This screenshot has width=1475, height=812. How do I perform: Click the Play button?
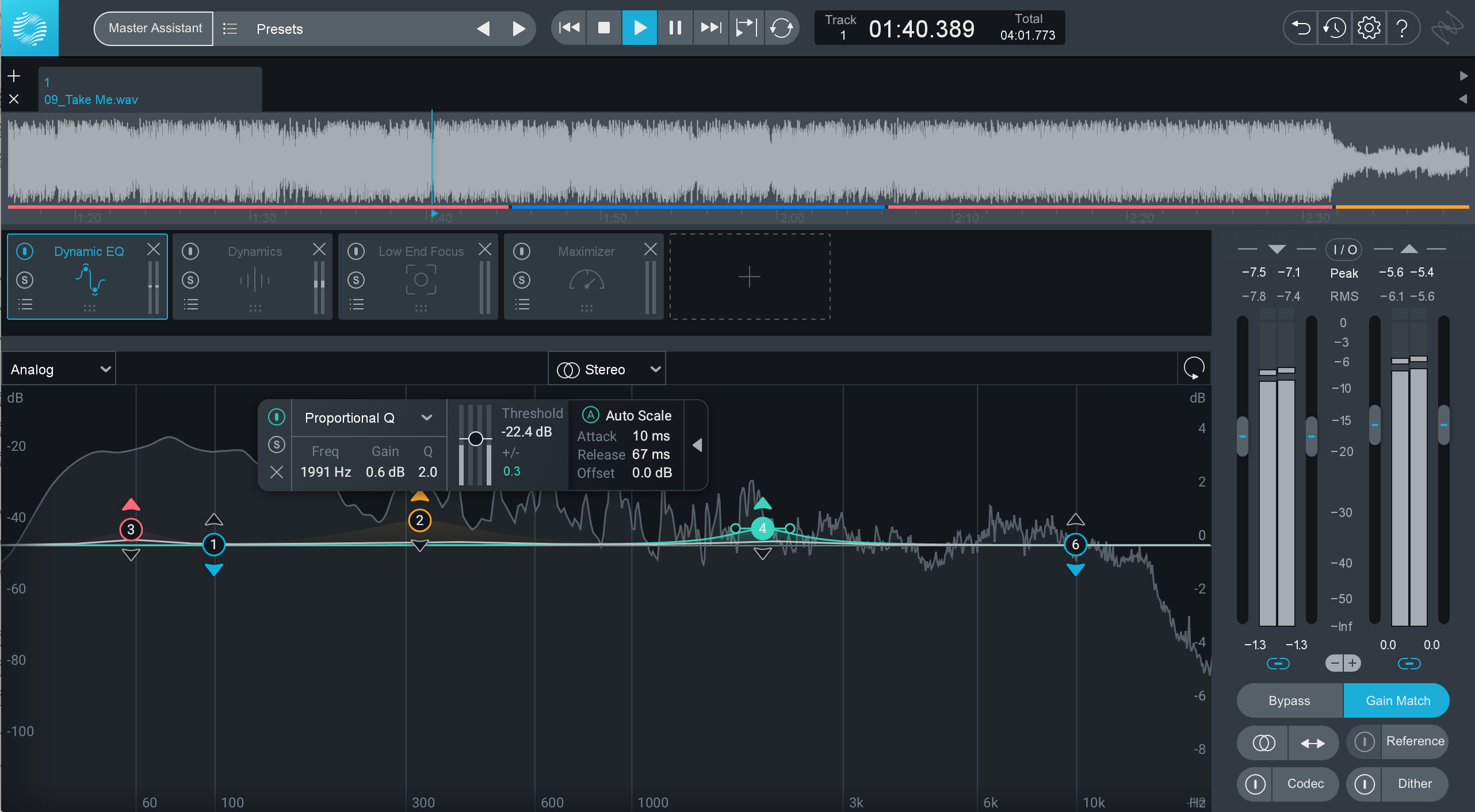[x=639, y=28]
